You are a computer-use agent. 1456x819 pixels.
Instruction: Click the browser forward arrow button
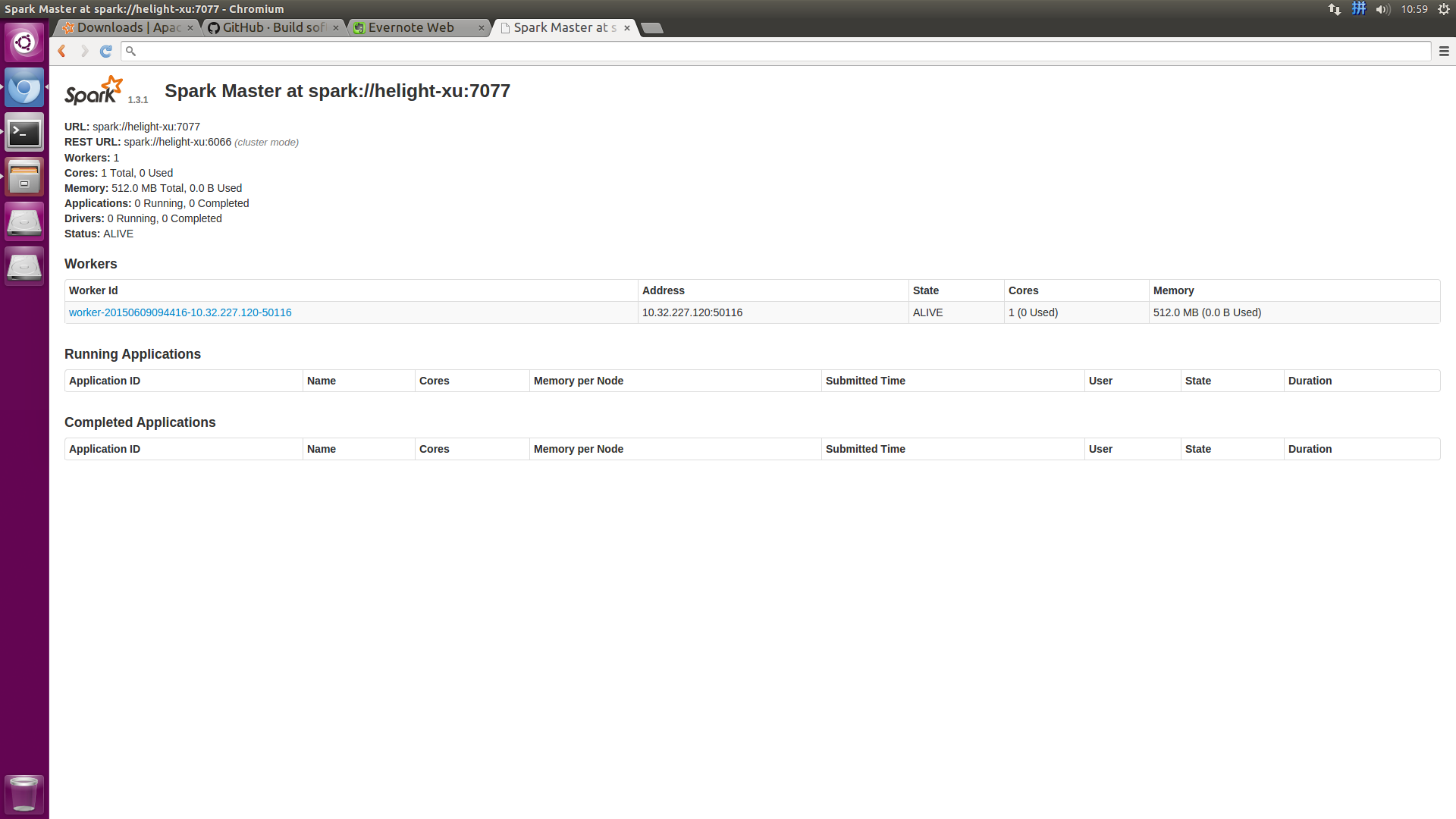coord(84,51)
